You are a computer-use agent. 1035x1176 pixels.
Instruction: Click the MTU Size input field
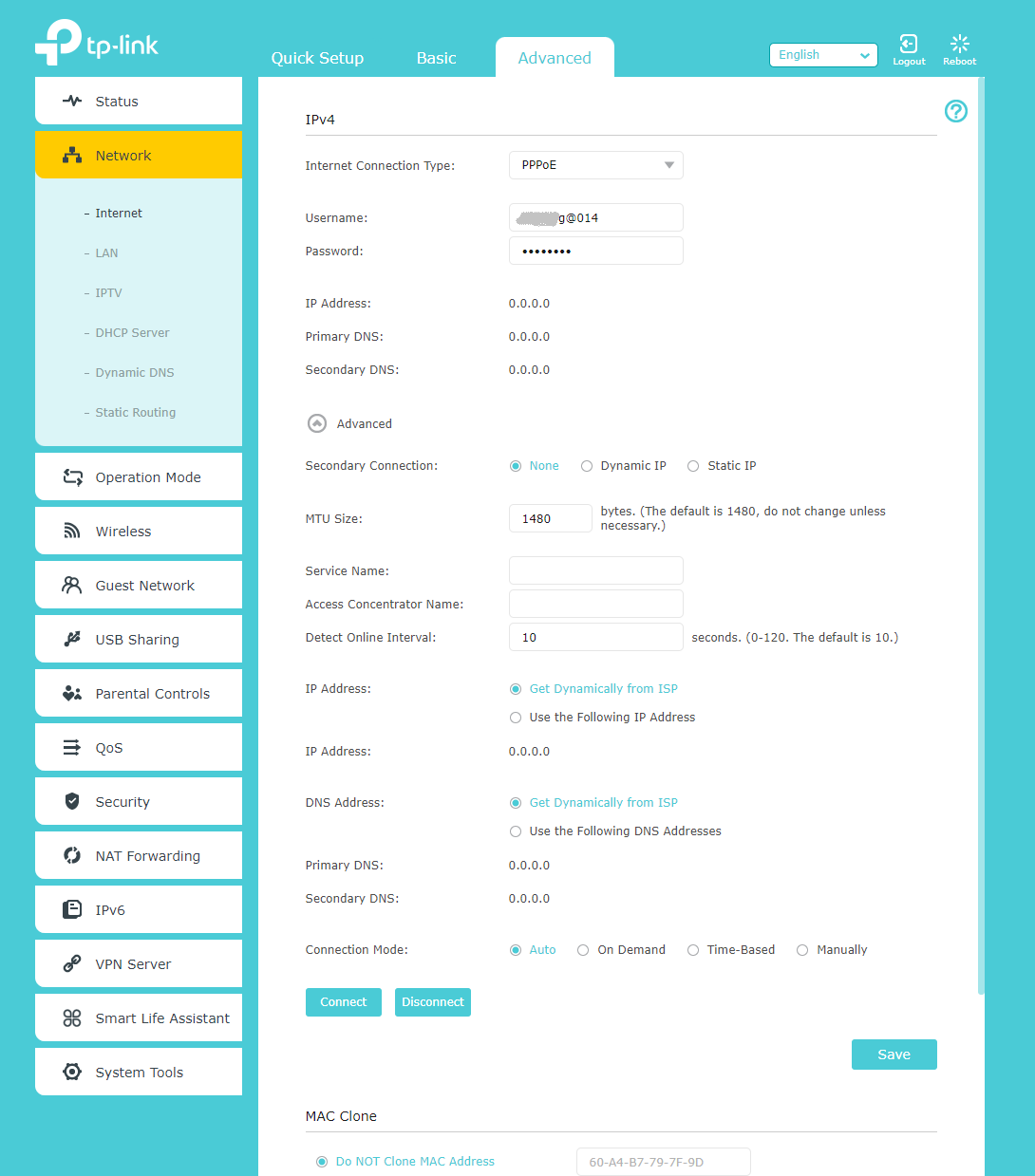click(x=551, y=518)
